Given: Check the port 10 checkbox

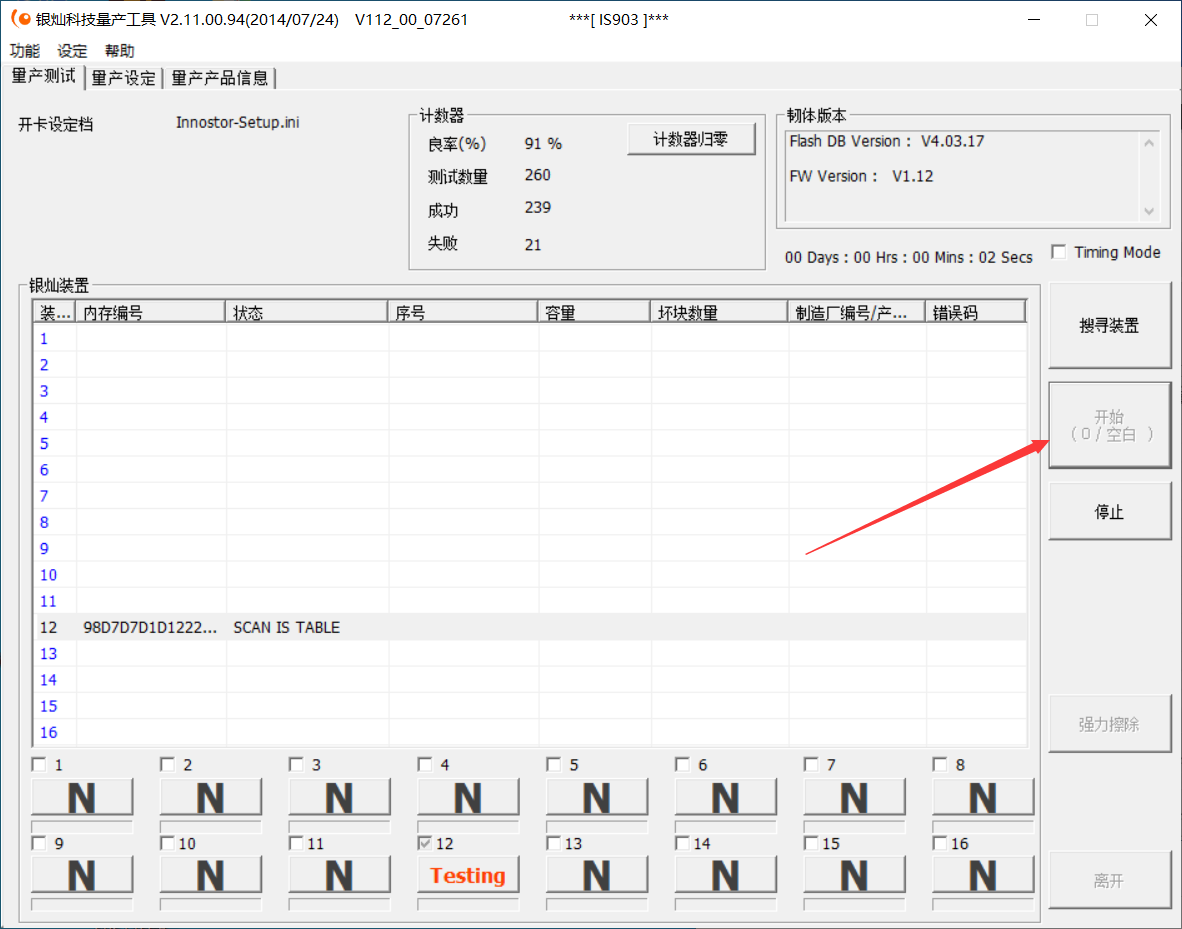Looking at the screenshot, I should [x=167, y=843].
